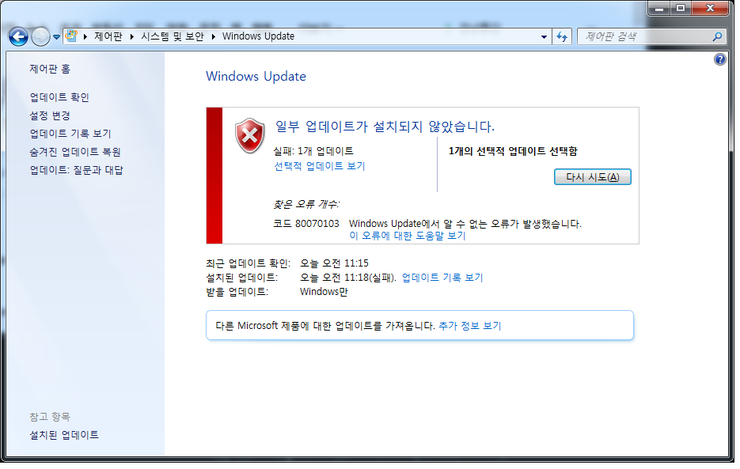This screenshot has width=740, height=469.
Task: Click the 실패: 1개 업데이트 text
Action: coord(313,151)
